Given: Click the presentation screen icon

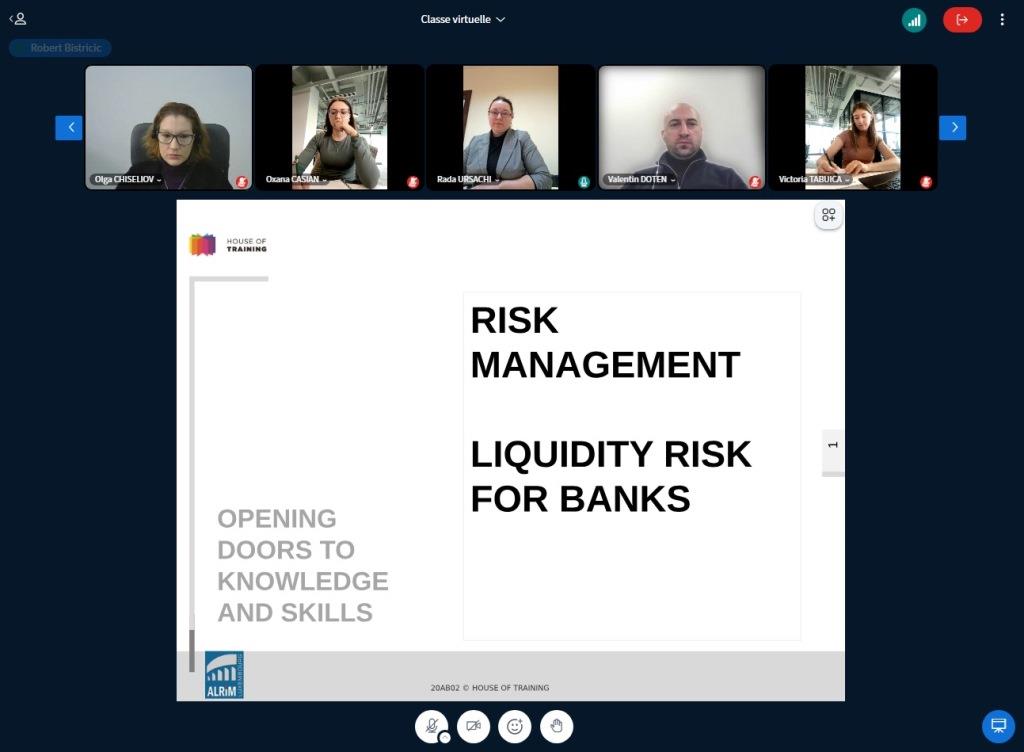Looking at the screenshot, I should [x=997, y=726].
